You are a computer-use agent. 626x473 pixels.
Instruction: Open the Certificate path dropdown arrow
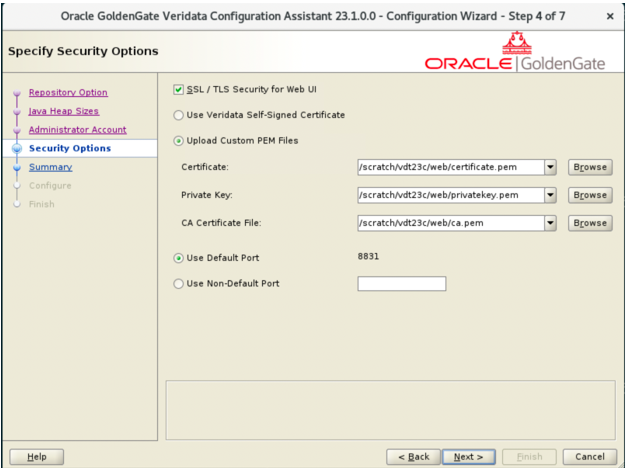pos(550,167)
